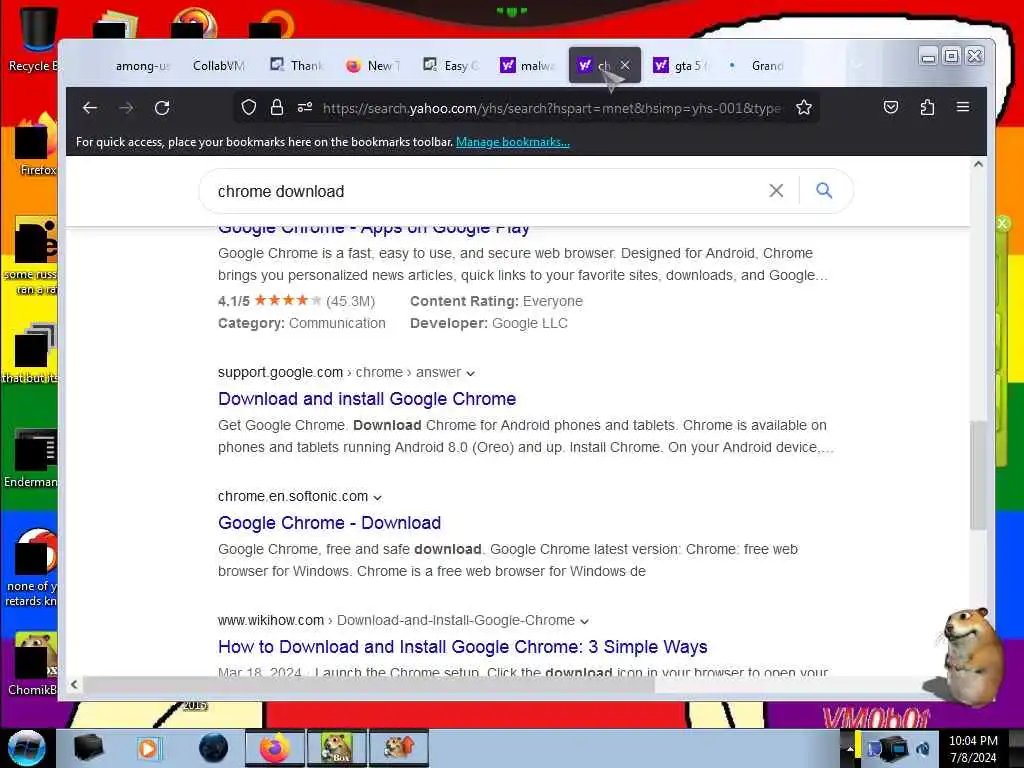Click the horizontal scroll left arrow
This screenshot has height=768, width=1024.
(x=74, y=684)
